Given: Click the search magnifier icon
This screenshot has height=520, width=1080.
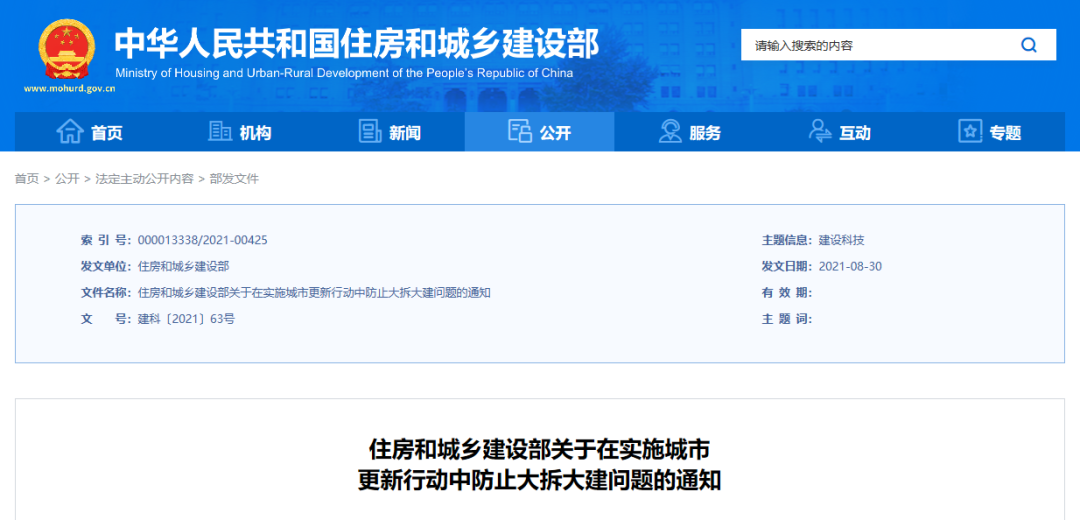Looking at the screenshot, I should tap(1028, 45).
